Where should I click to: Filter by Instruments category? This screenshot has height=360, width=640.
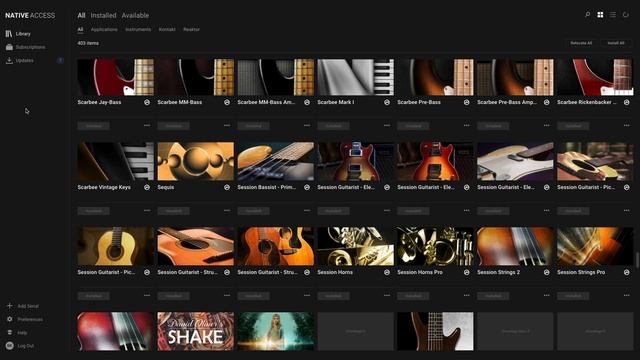tap(138, 29)
